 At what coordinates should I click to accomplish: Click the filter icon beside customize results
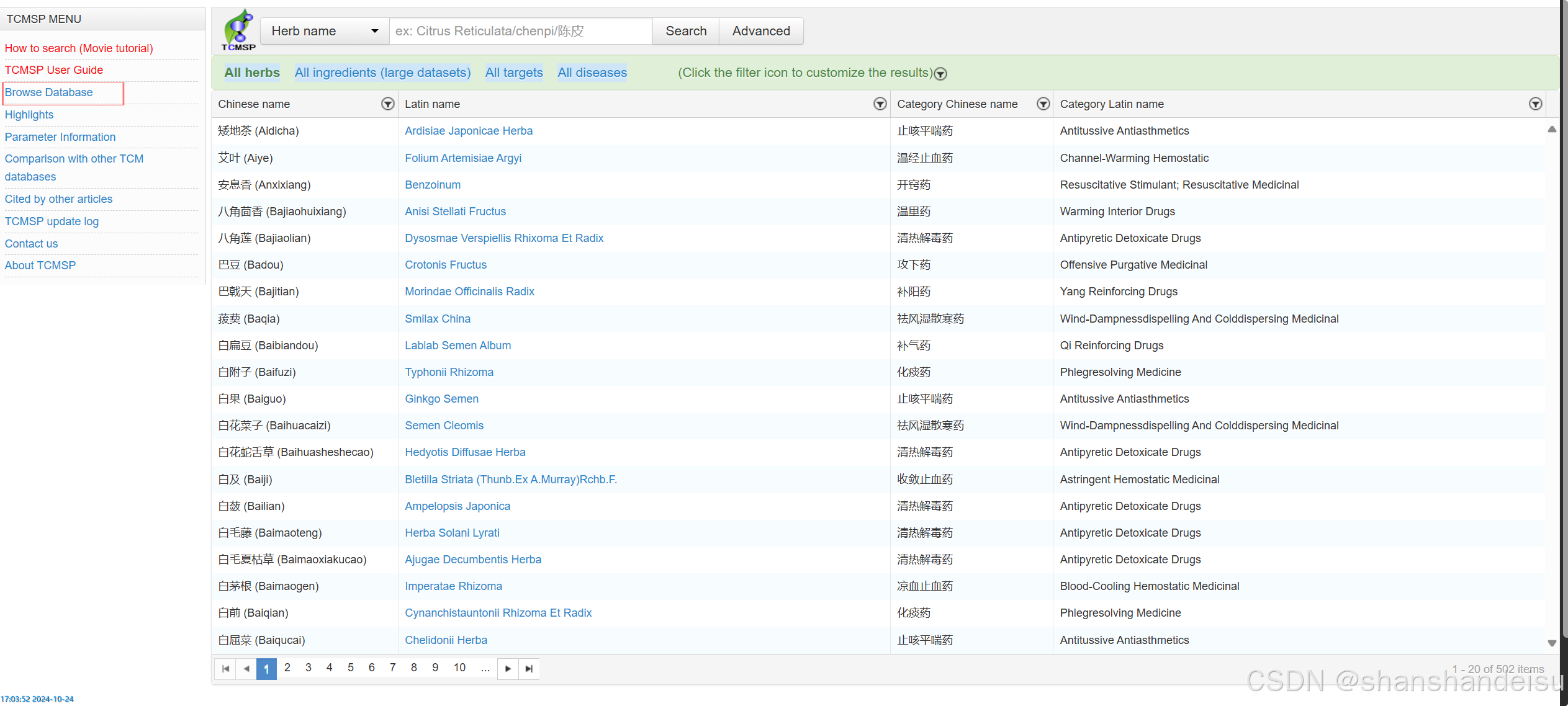click(940, 74)
